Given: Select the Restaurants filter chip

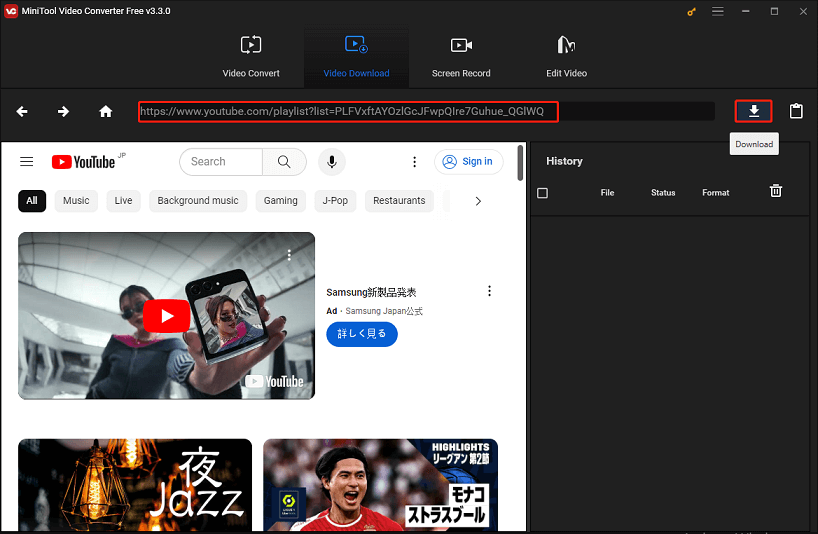Looking at the screenshot, I should pyautogui.click(x=399, y=201).
